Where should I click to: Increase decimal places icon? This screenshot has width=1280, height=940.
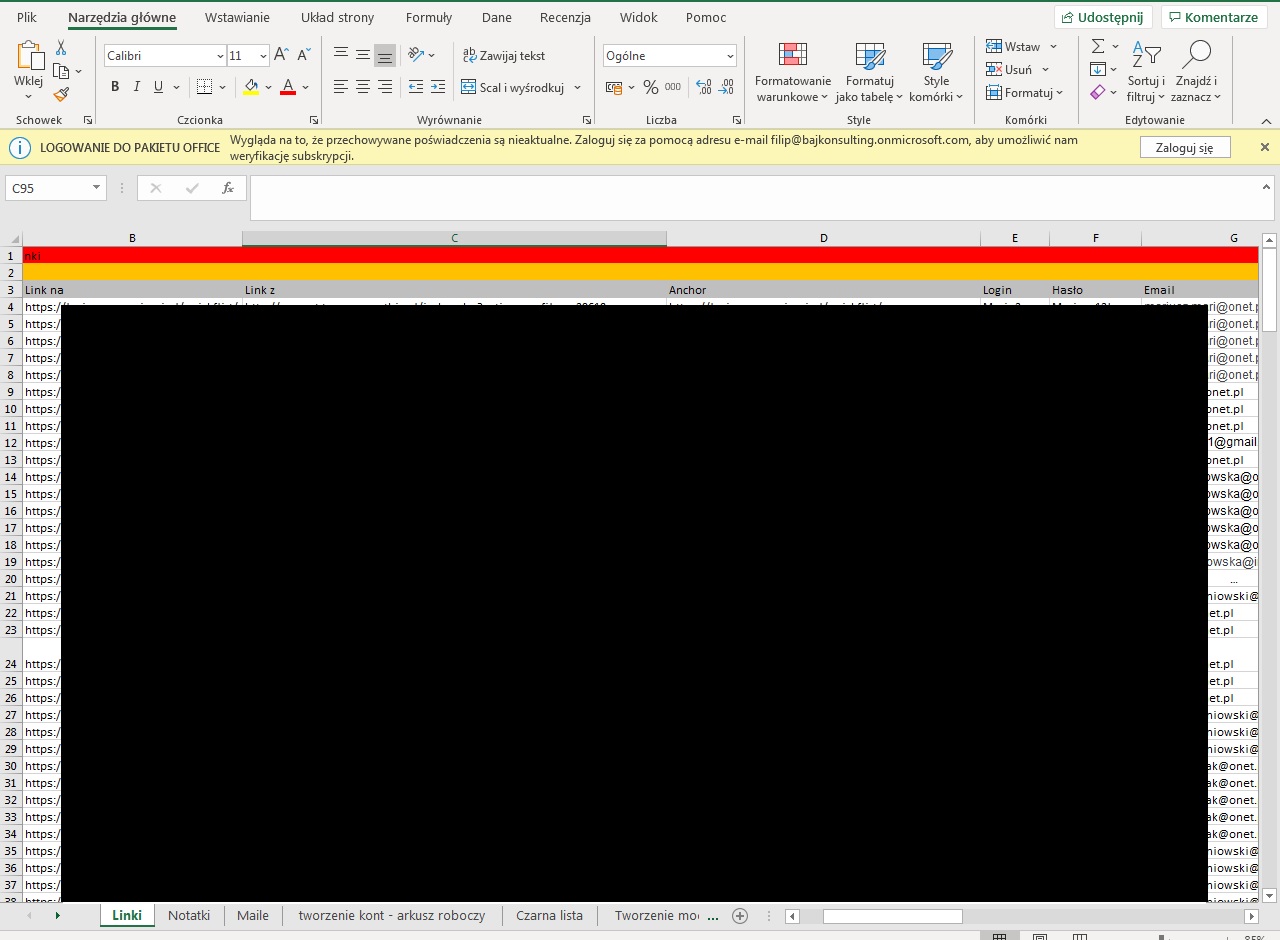[703, 87]
